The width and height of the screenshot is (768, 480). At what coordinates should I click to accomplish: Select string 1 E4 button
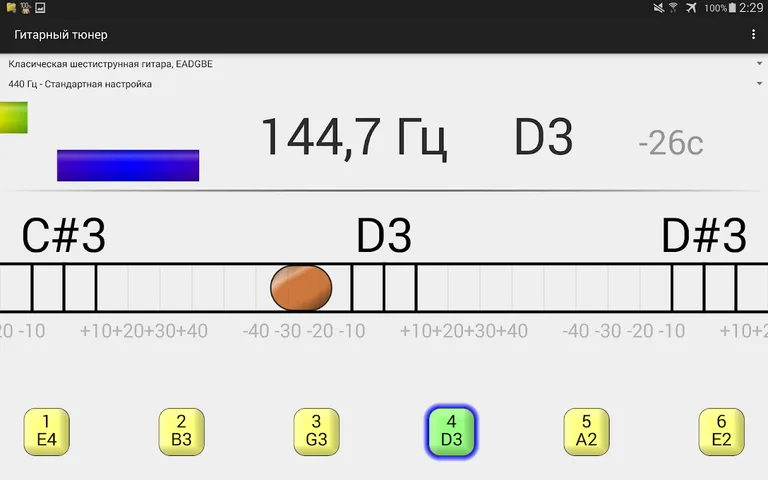tap(47, 432)
